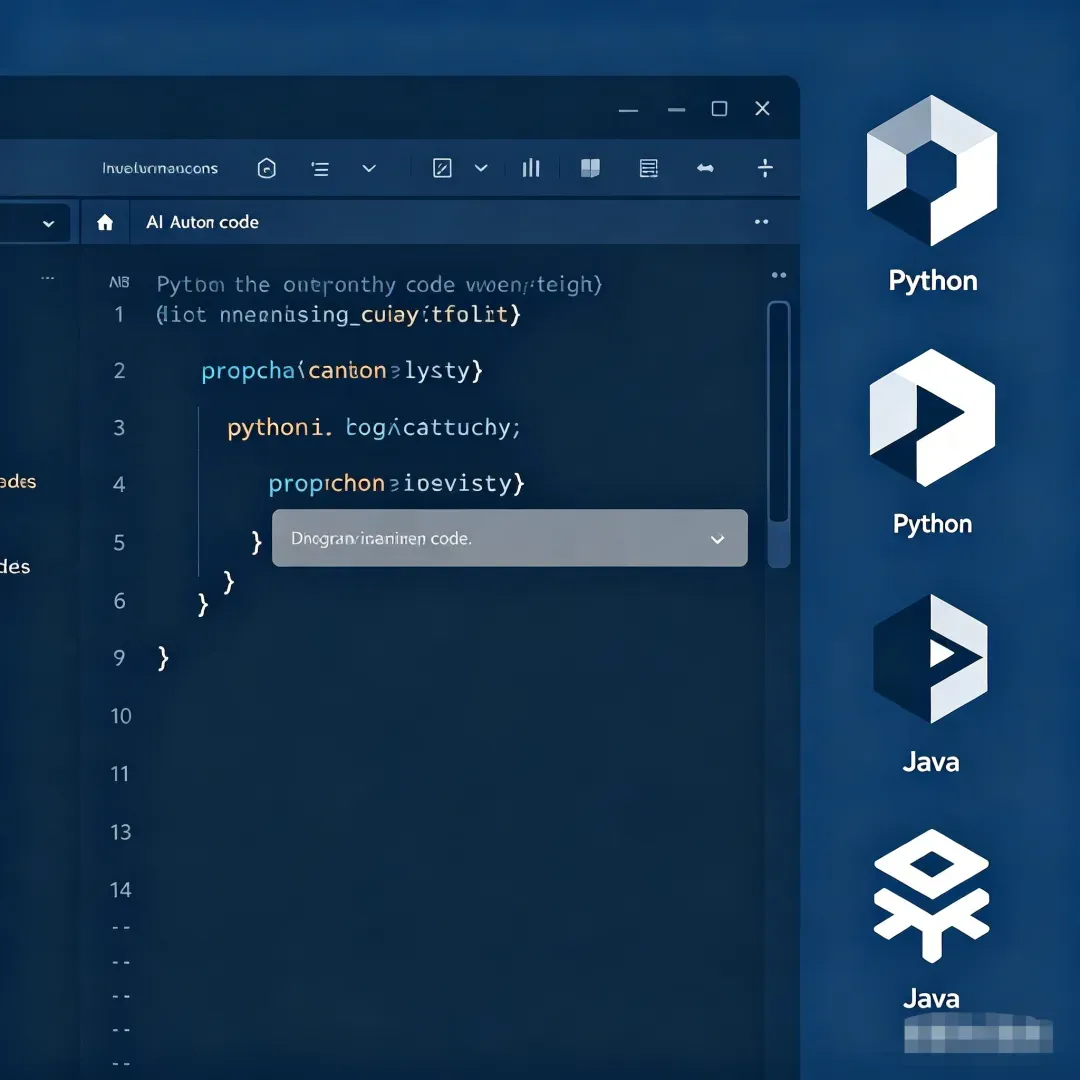Viewport: 1080px width, 1080px height.
Task: Toggle the split layout panel icon
Action: [590, 168]
